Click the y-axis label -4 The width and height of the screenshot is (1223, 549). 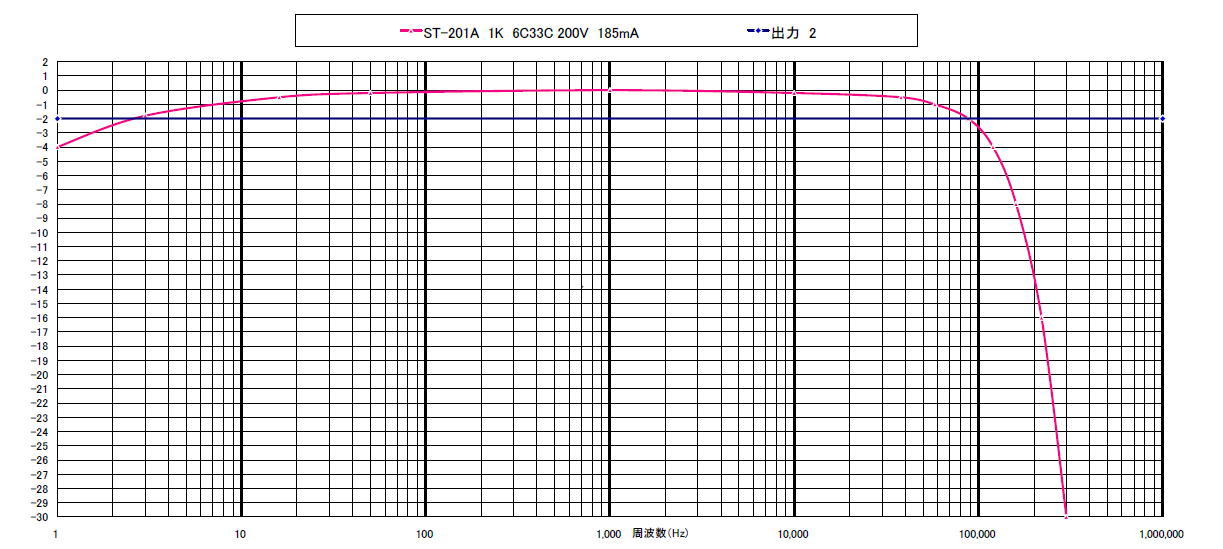coord(42,147)
